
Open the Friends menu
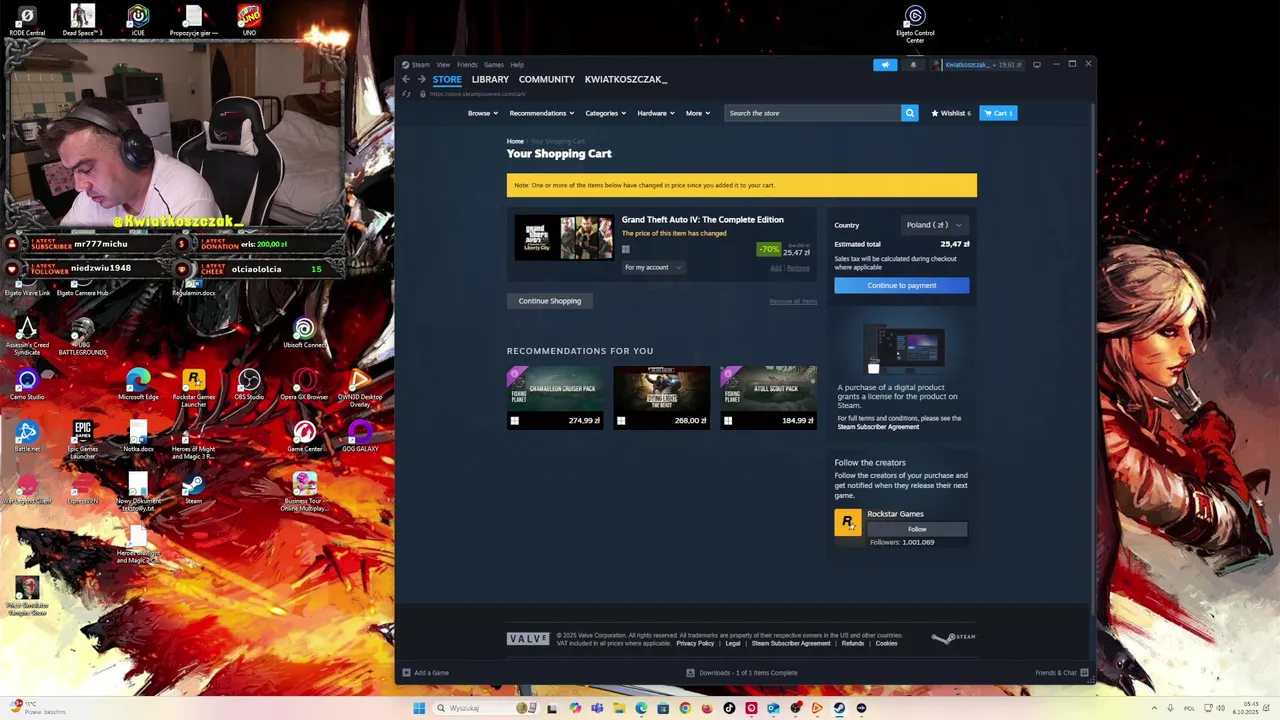click(x=467, y=65)
